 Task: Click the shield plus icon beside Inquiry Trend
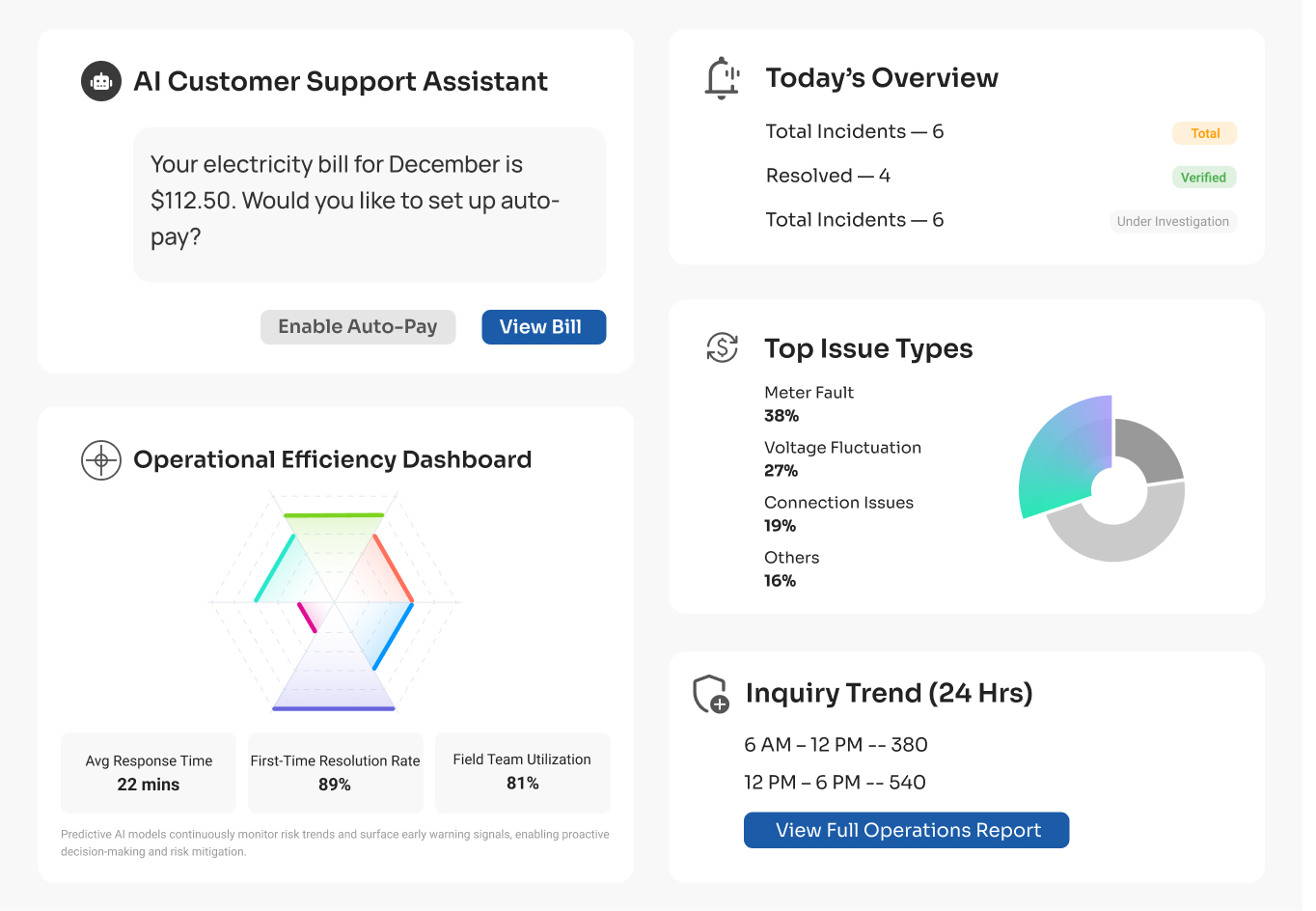tap(711, 694)
